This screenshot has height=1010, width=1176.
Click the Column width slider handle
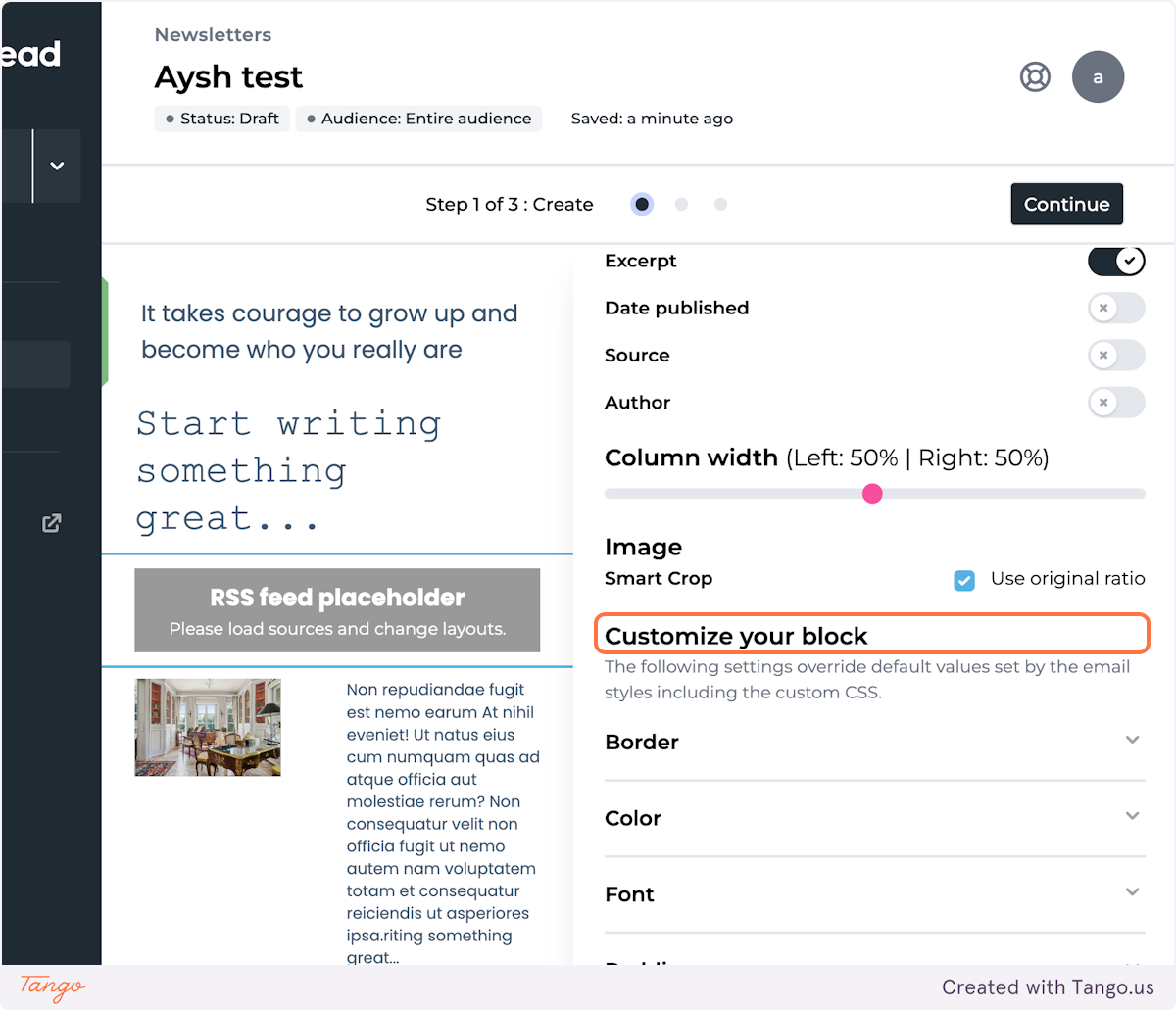(x=872, y=494)
